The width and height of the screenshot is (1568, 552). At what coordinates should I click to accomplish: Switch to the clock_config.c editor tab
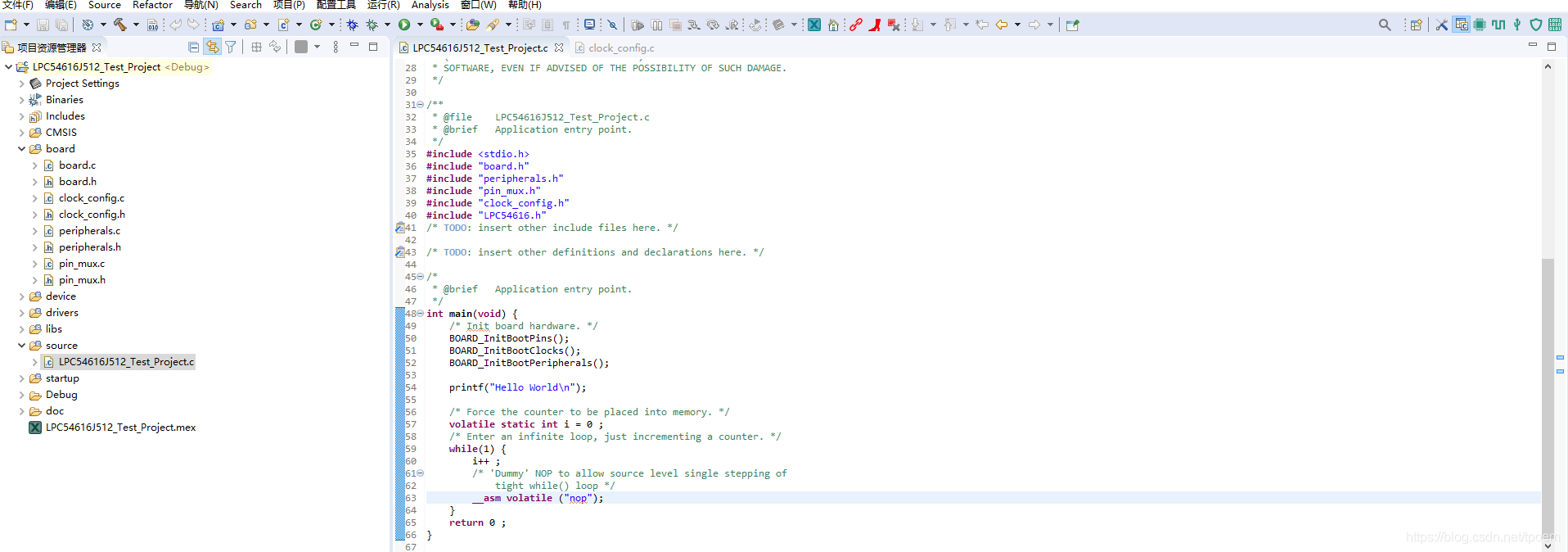coord(615,48)
